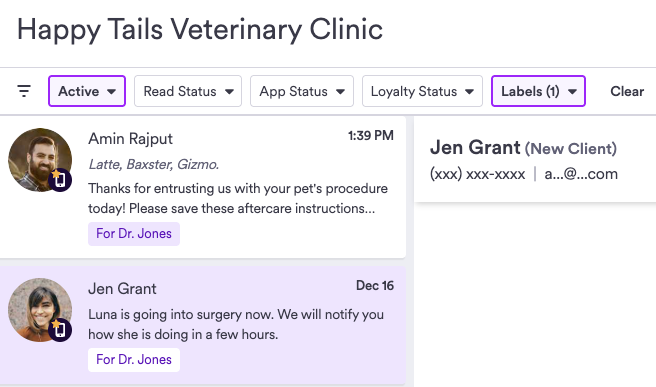
Task: Open the Active status dropdown
Action: pyautogui.click(x=87, y=91)
